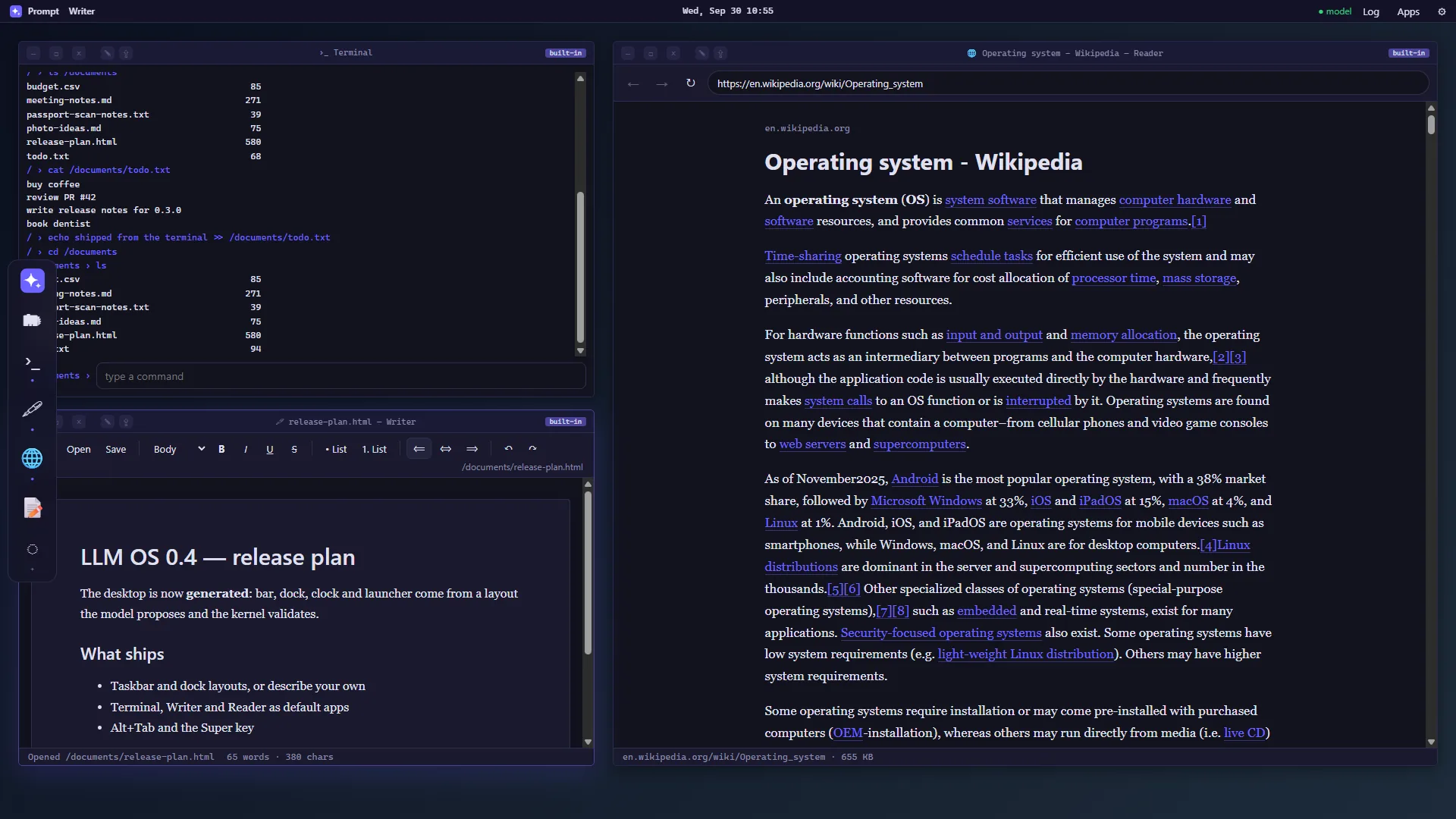
Task: Follow the 'system software' link in Reader
Action: [x=990, y=199]
